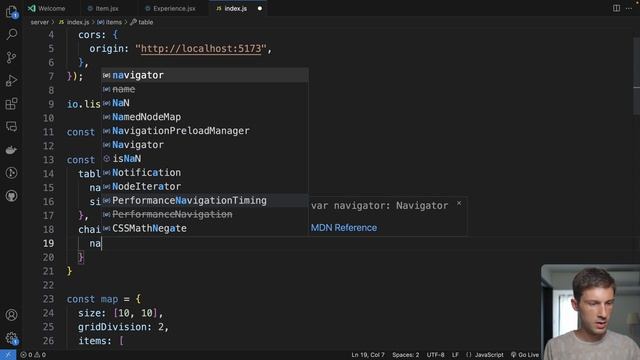640x360 pixels.
Task: Open the timeline/history icon in the activity bar
Action: tap(11, 173)
